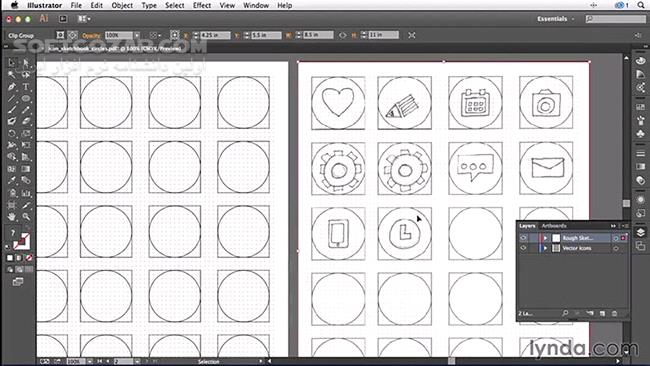Select the Mesh tool
Screen dimensions: 650x366
tap(12, 169)
